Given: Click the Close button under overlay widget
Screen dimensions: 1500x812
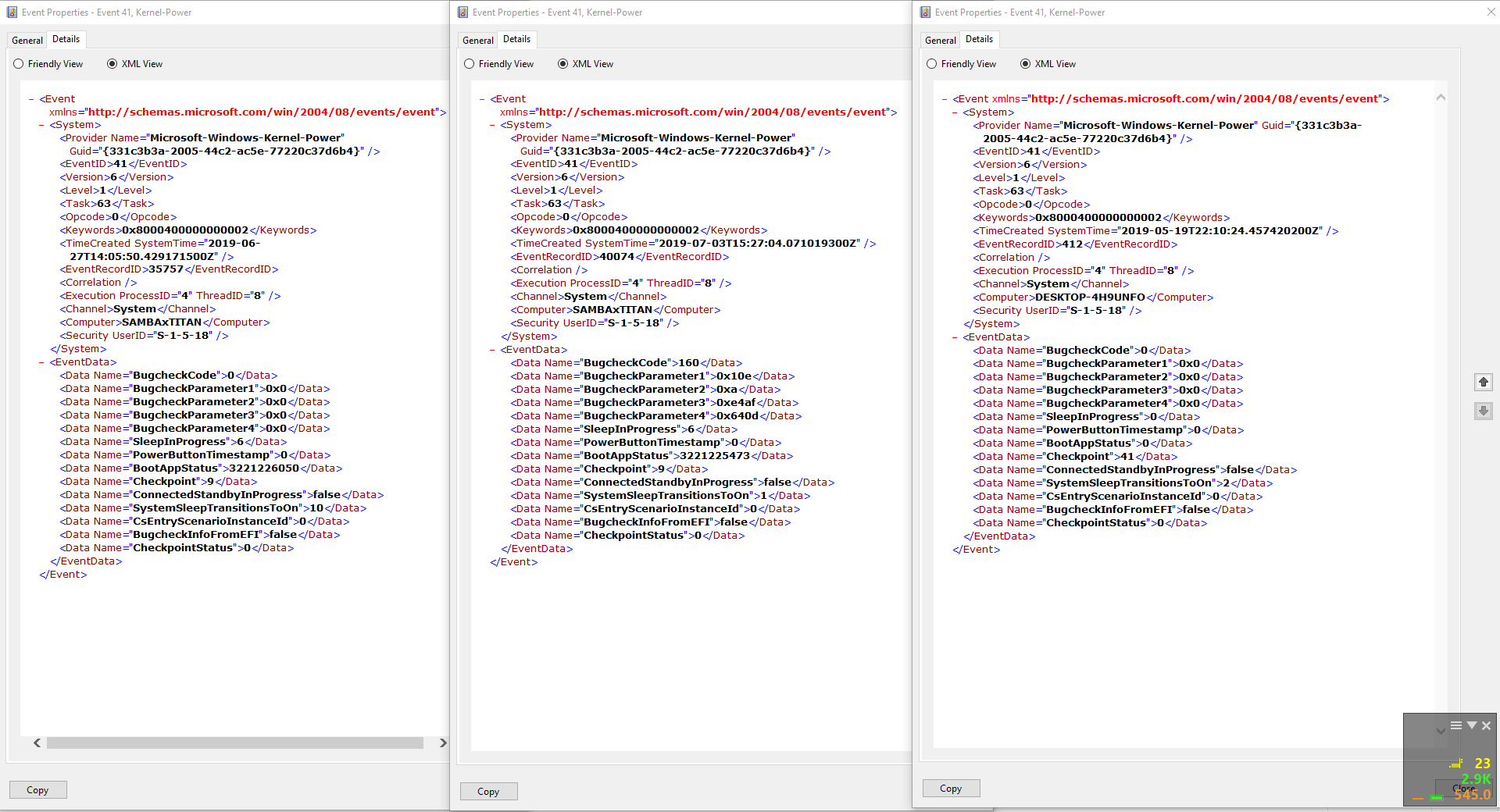Looking at the screenshot, I should 1464,789.
